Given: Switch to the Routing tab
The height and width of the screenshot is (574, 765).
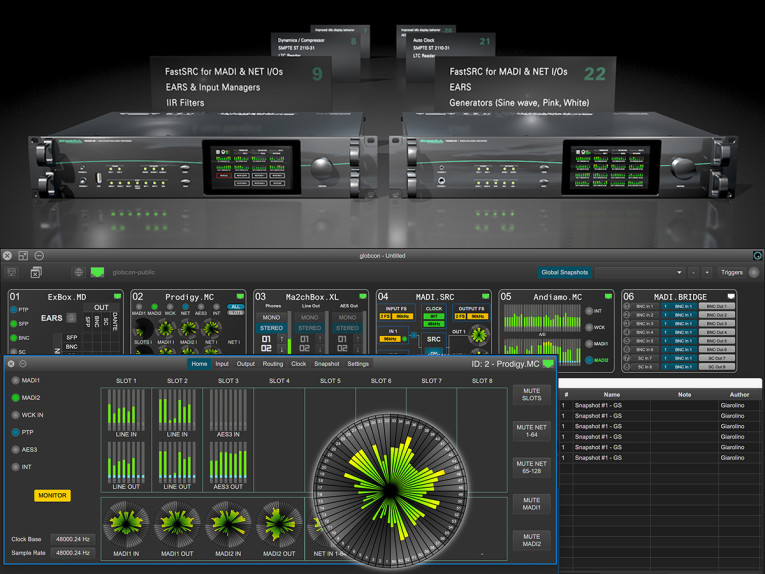Looking at the screenshot, I should point(273,364).
